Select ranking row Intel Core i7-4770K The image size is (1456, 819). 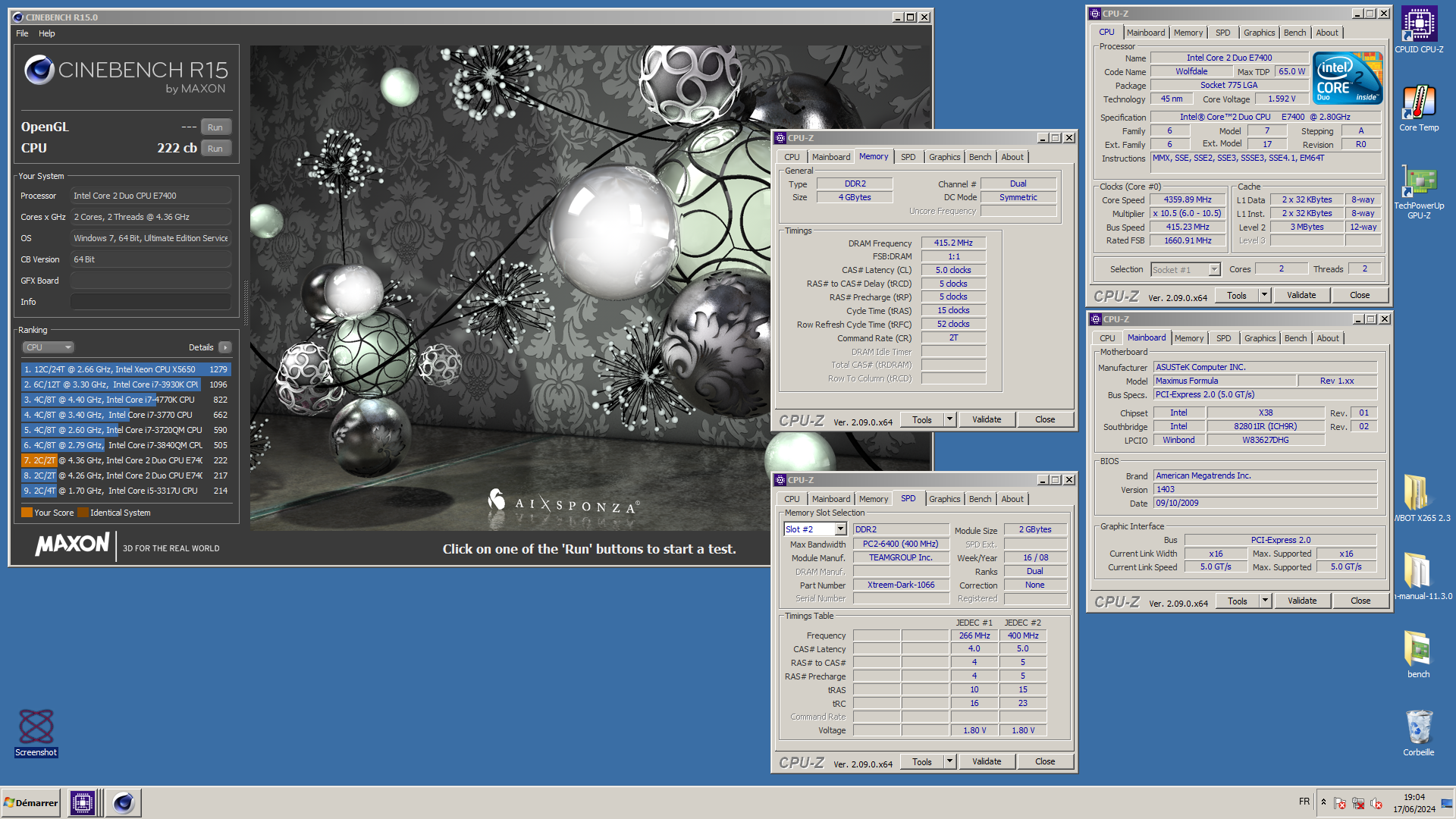pos(126,400)
